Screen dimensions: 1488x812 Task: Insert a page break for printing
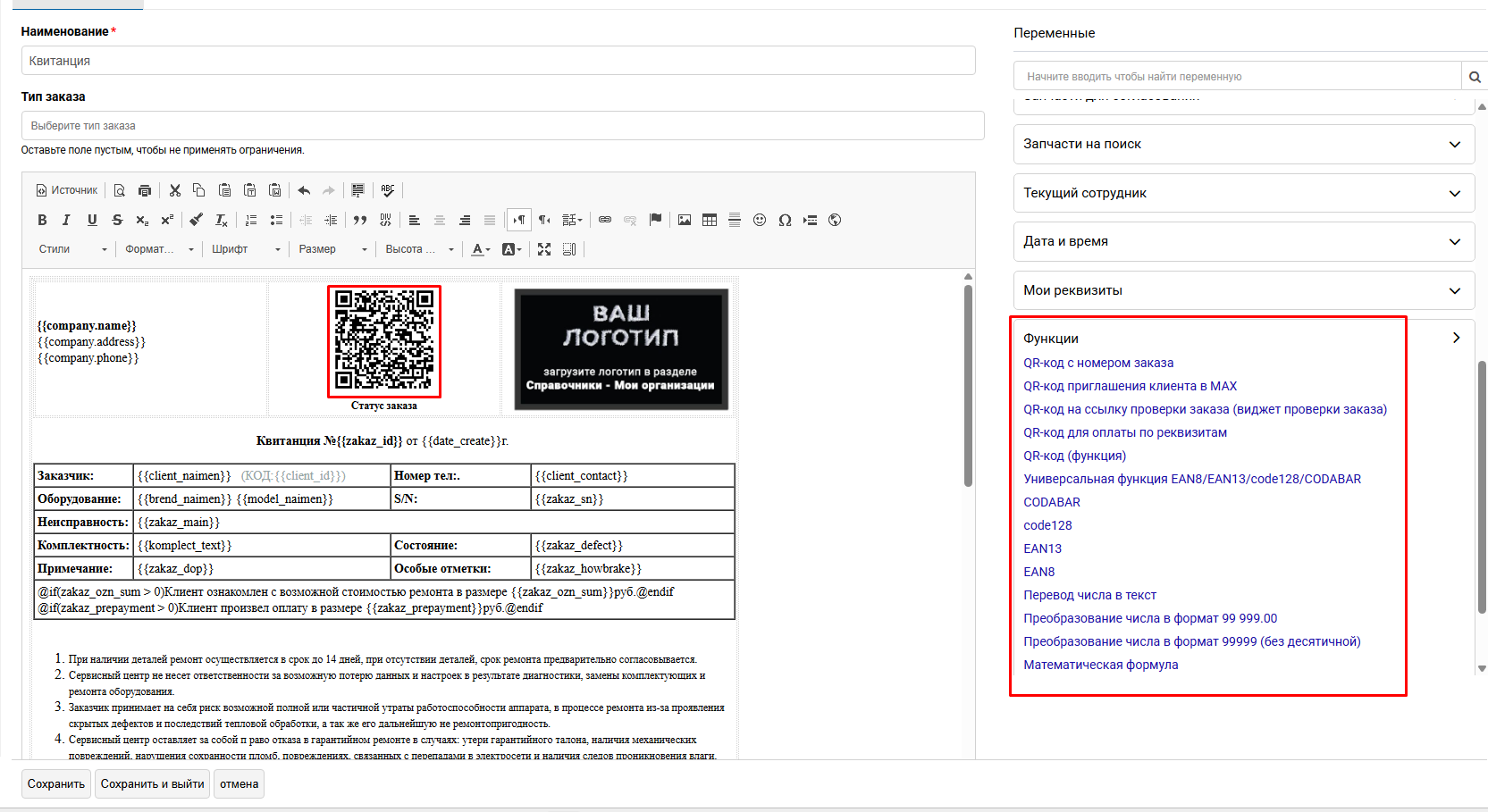click(x=810, y=220)
